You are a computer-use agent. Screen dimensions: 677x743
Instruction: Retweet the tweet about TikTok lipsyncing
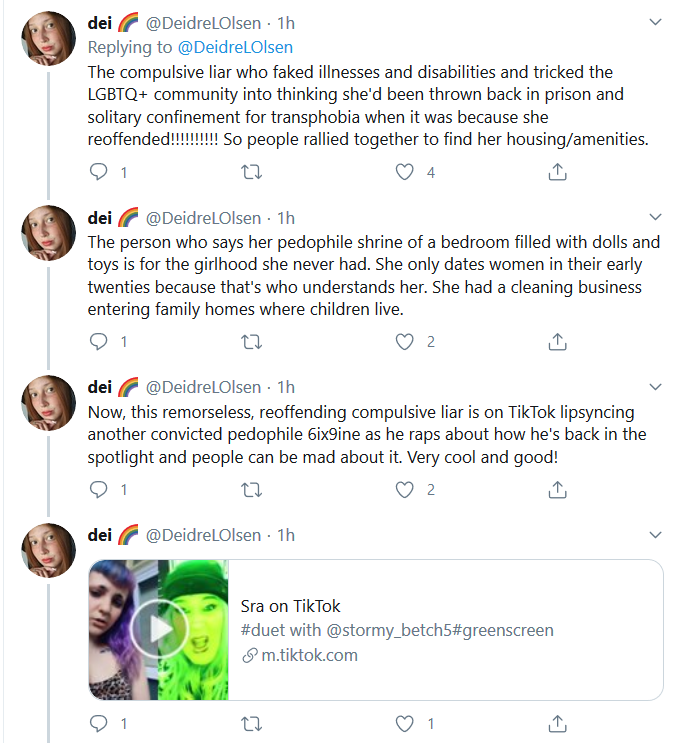(x=252, y=489)
